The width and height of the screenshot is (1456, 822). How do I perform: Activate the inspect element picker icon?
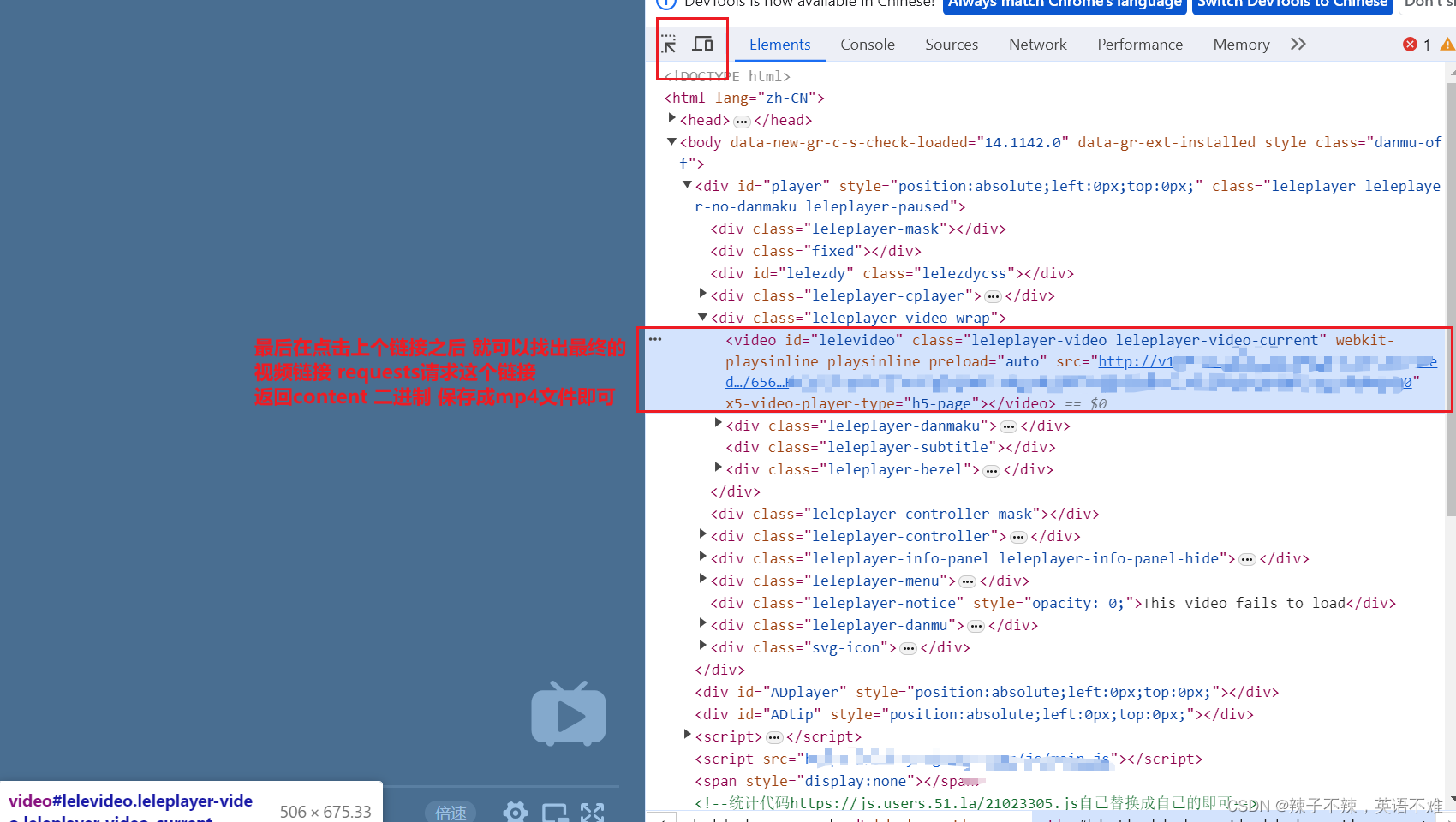pyautogui.click(x=669, y=45)
